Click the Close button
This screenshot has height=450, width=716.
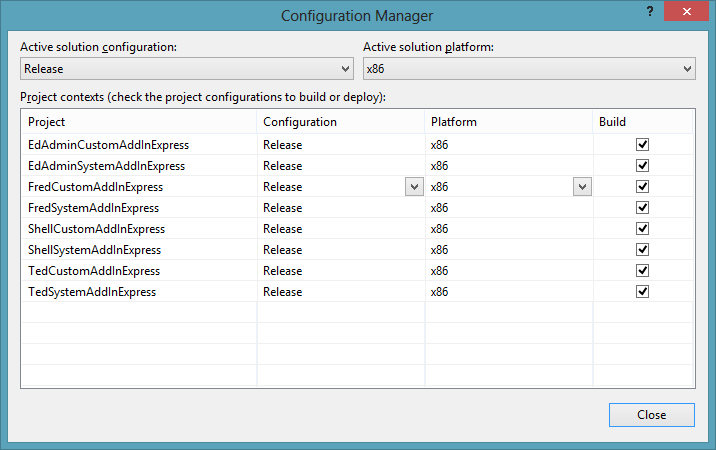point(652,415)
